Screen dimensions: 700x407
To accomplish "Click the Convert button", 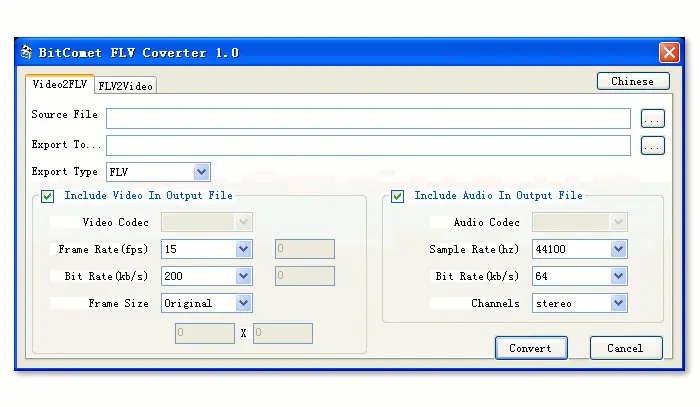I will (x=531, y=348).
